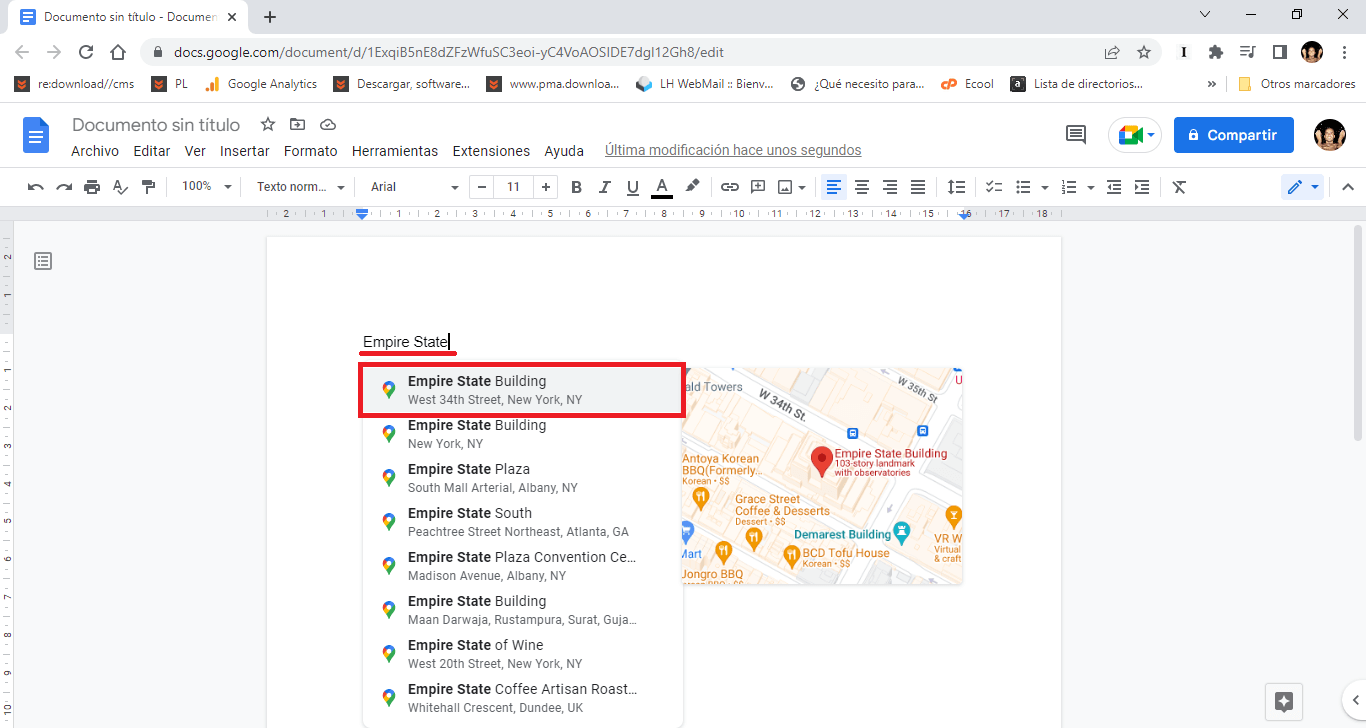Show the document outline icon

[43, 261]
